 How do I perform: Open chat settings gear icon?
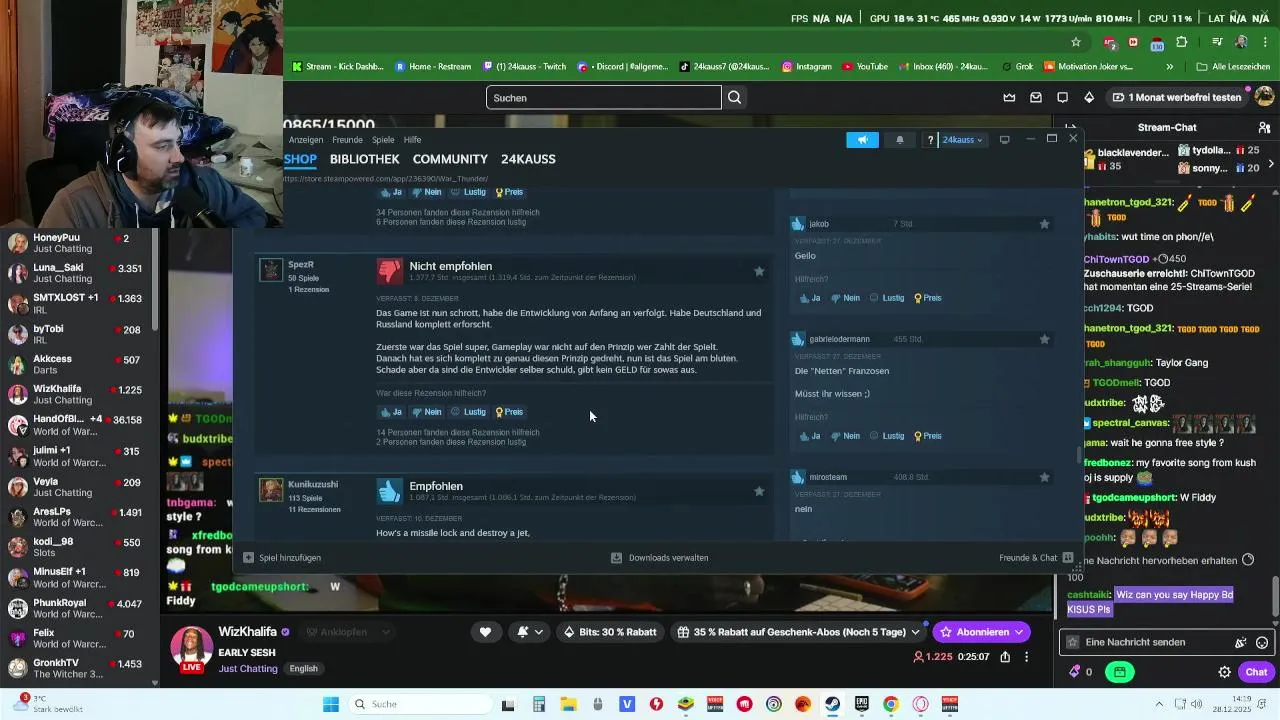(1224, 672)
